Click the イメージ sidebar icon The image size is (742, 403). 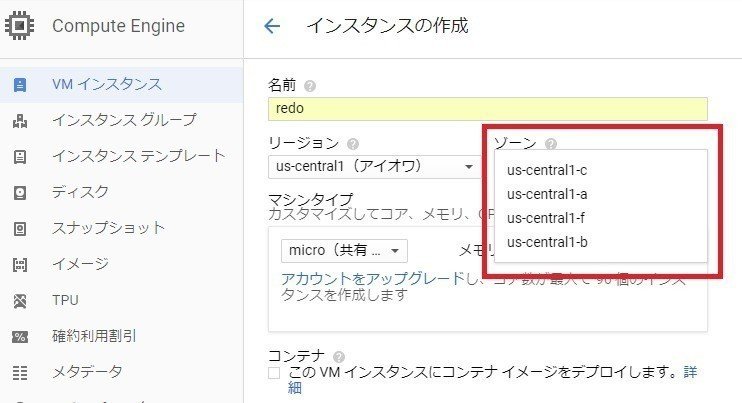pos(19,264)
